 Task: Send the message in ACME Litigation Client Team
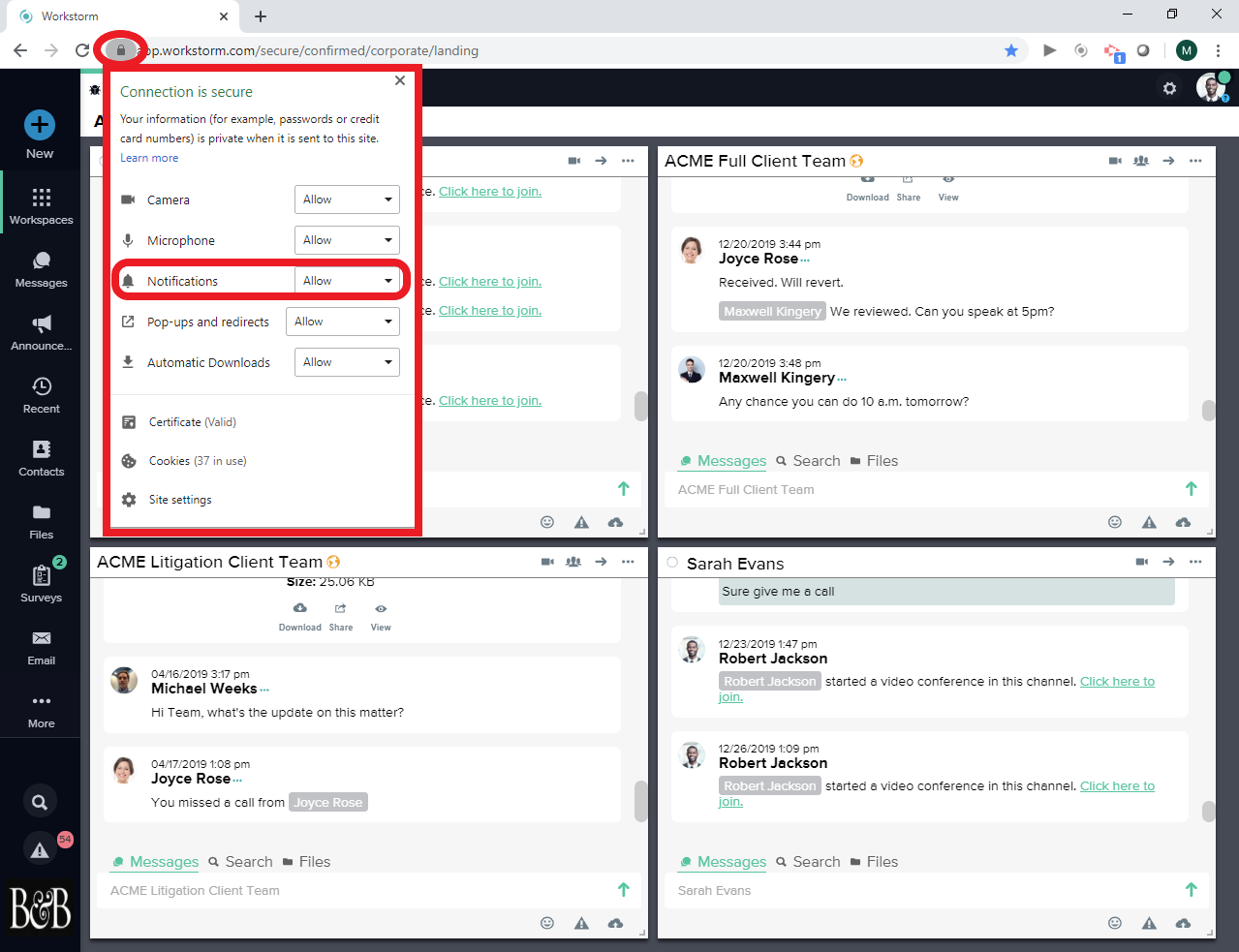click(x=624, y=890)
